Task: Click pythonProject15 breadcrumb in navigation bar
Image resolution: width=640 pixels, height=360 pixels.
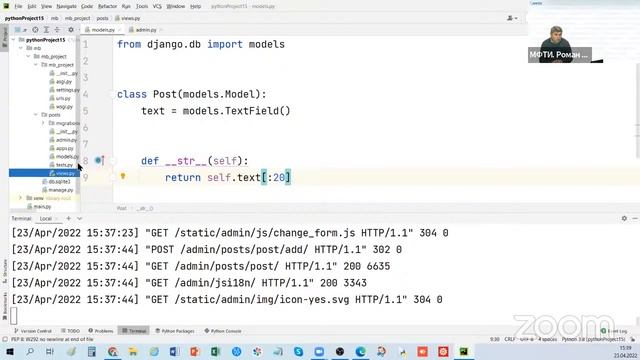Action: pyautogui.click(x=24, y=18)
